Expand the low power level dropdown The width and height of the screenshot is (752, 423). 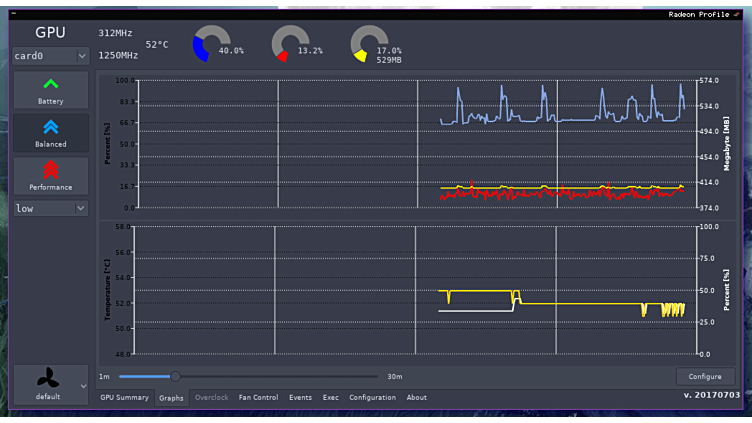click(x=50, y=208)
